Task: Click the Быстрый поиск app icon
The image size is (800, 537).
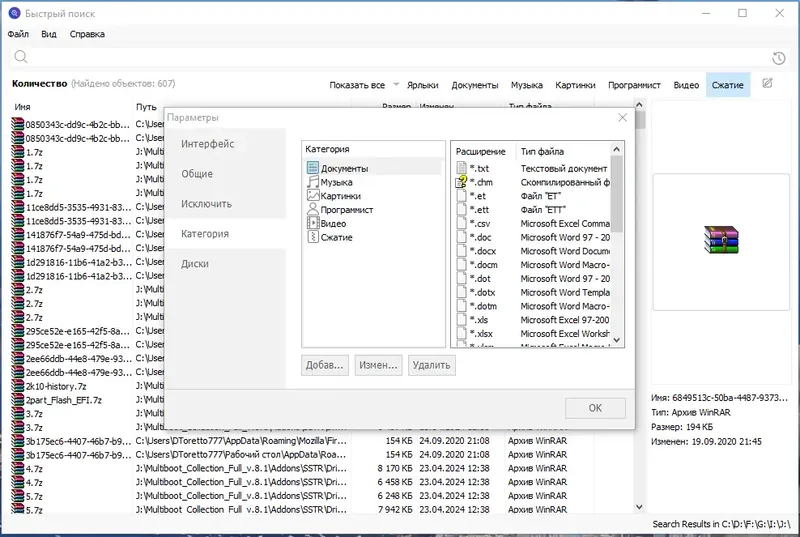Action: 14,13
